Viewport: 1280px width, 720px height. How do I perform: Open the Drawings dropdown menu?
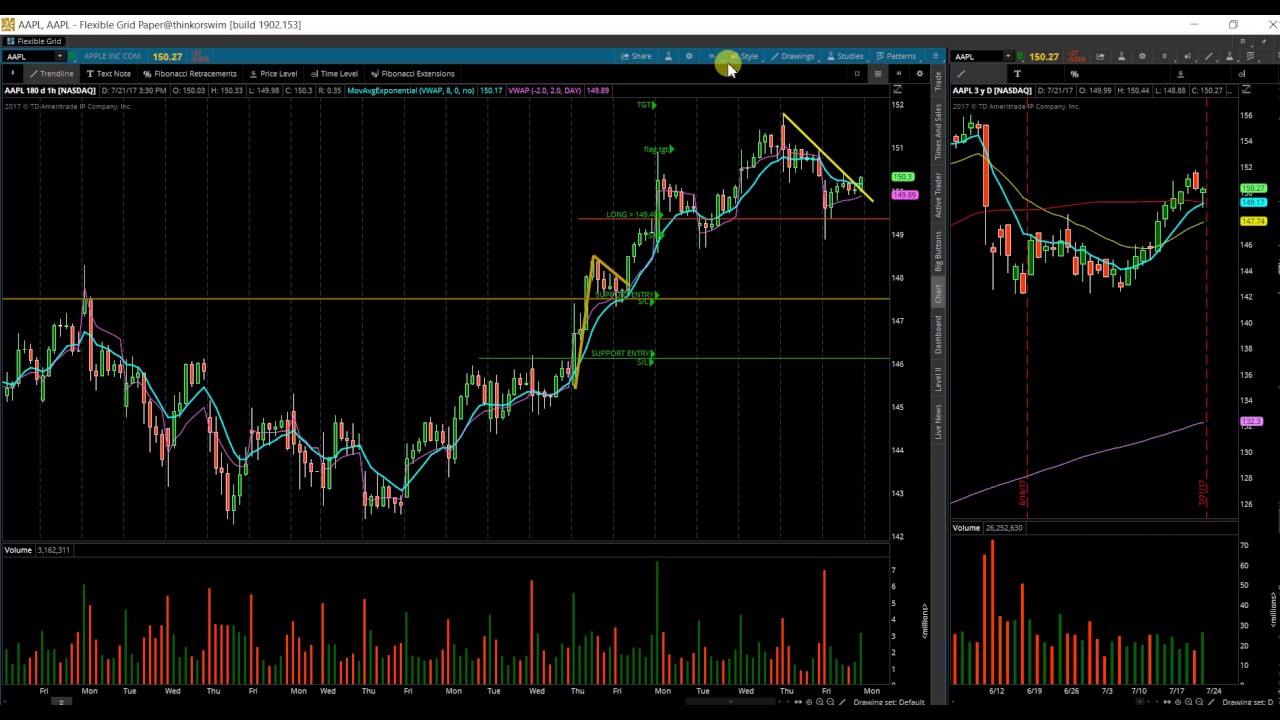pos(792,56)
